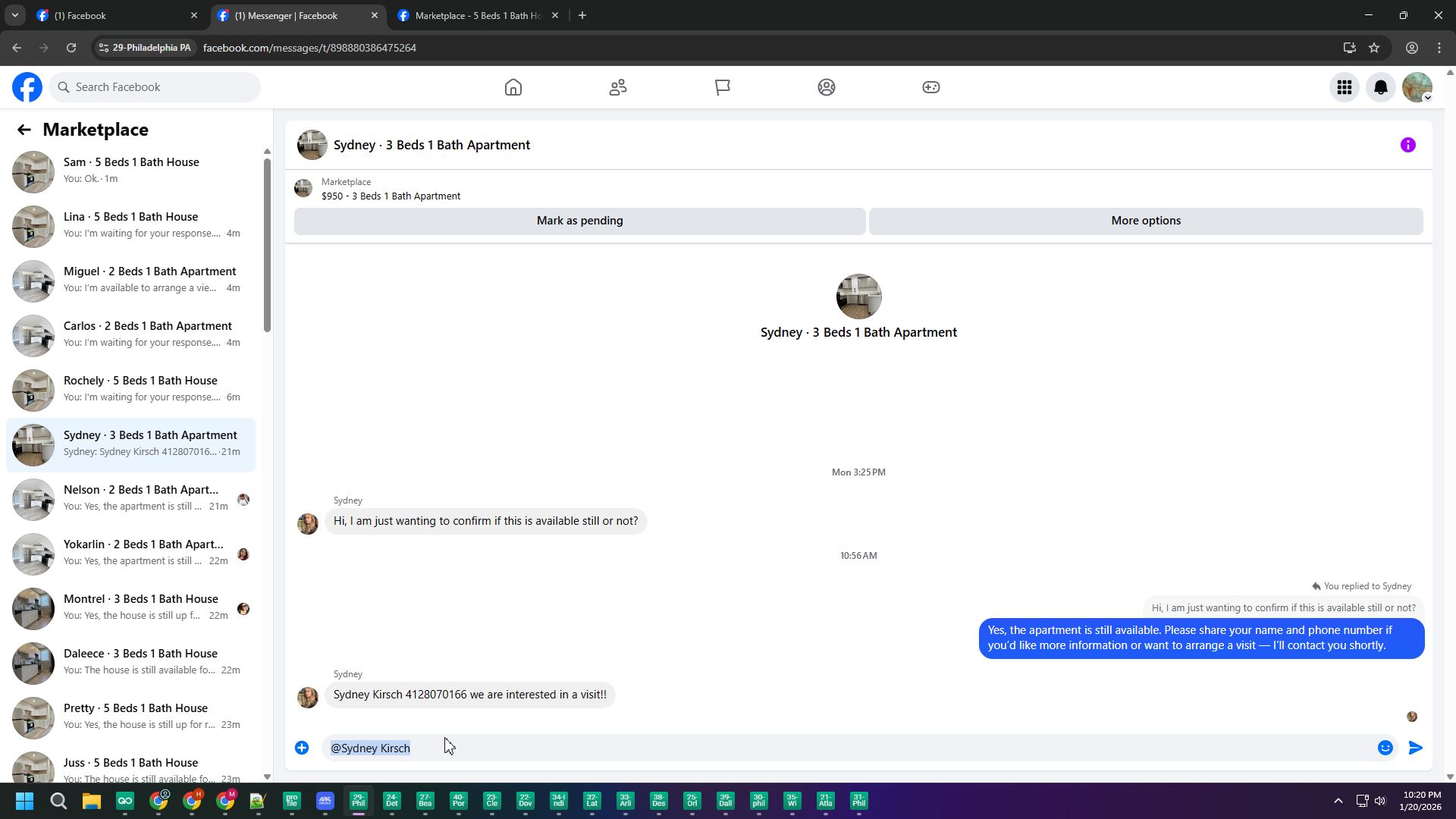Click the address bar URL
Viewport: 1456px width, 819px height.
(x=309, y=48)
